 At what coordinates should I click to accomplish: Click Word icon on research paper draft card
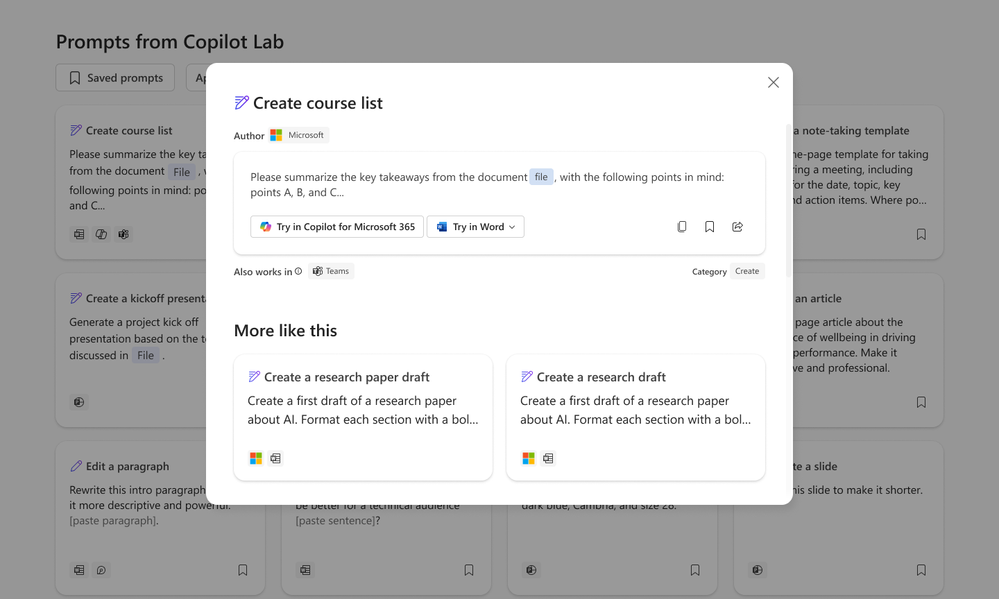coord(275,458)
